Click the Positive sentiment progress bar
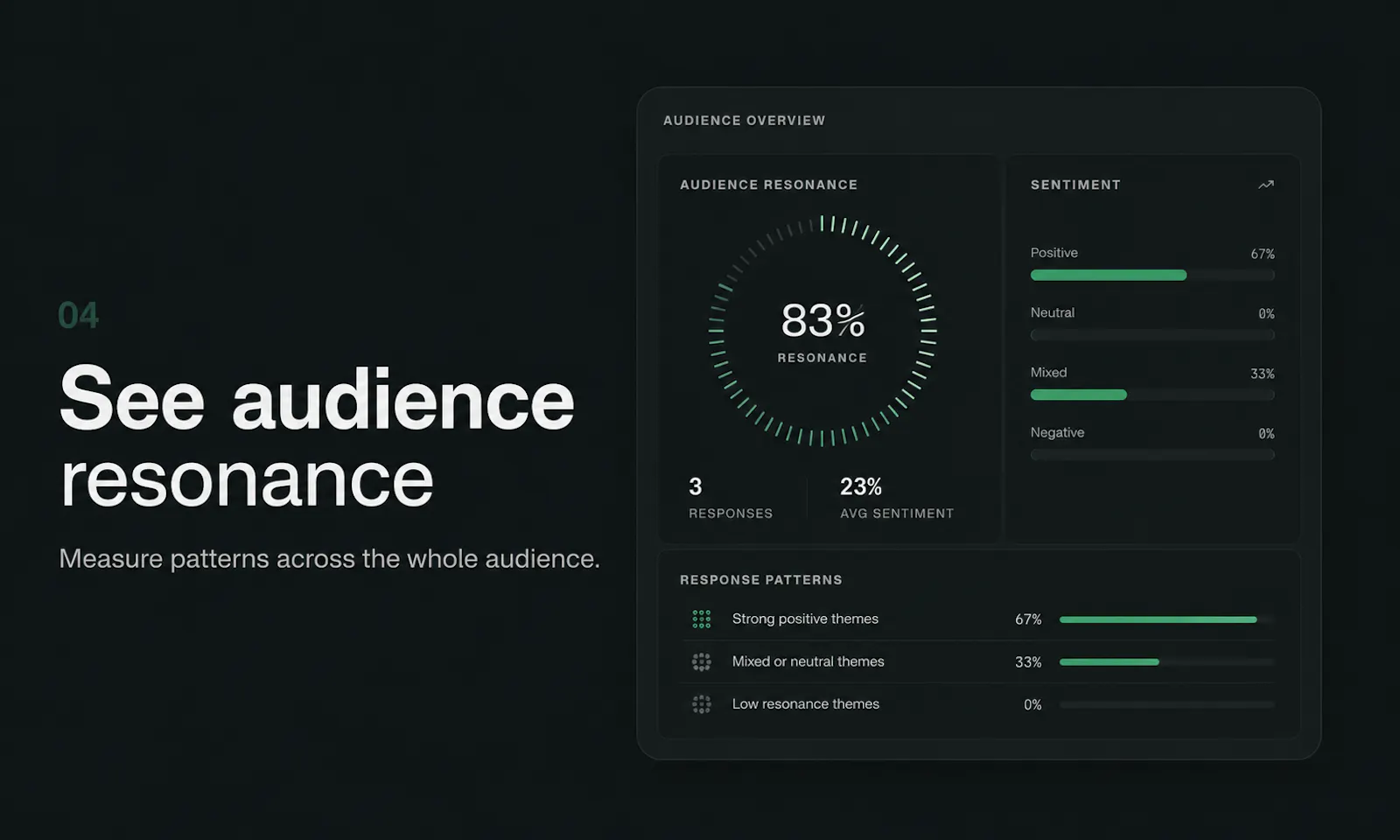The width and height of the screenshot is (1400, 840). [1152, 275]
